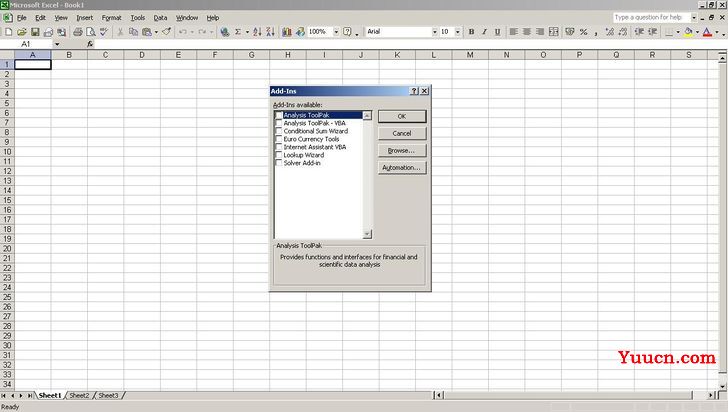Expand the Paste options dropdown arrow
The width and height of the screenshot is (728, 412).
tap(156, 32)
